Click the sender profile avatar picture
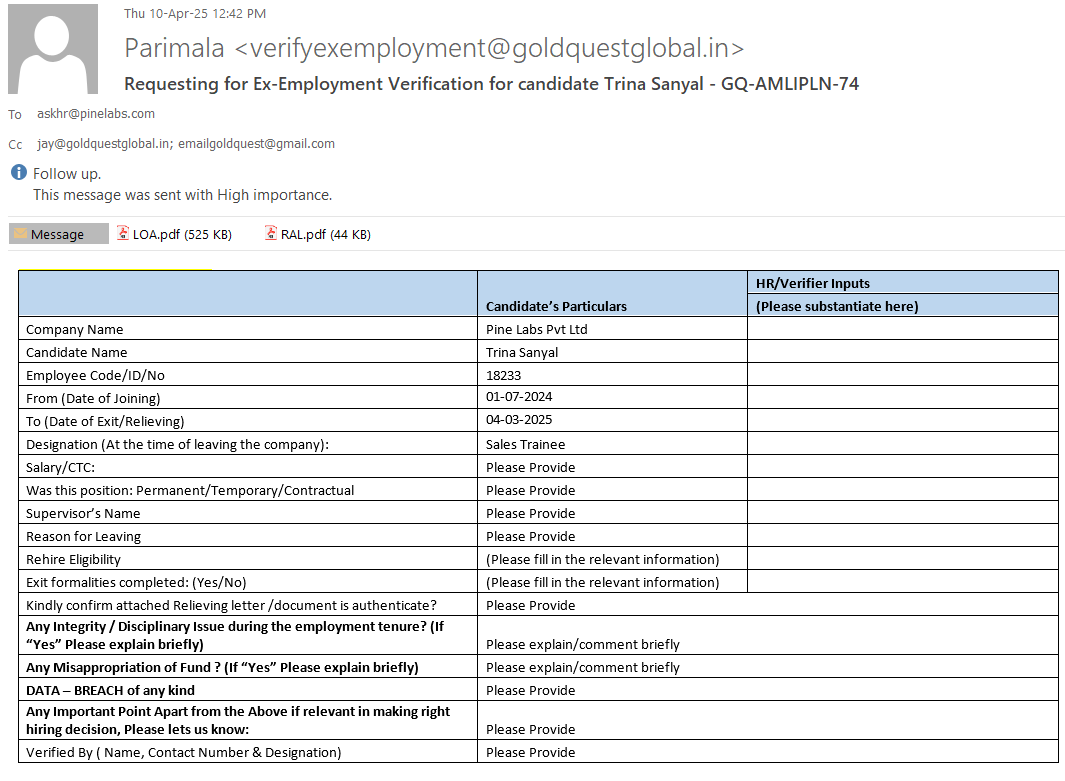Screen dimensions: 1065x781 pos(53,49)
